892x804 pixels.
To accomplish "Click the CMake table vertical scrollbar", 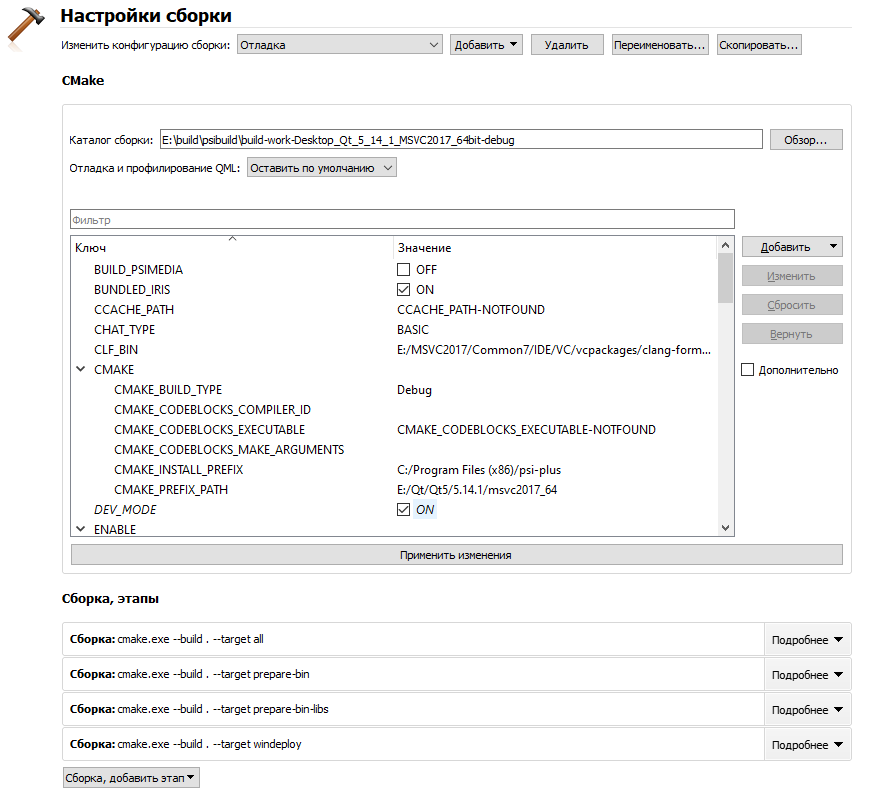I will pos(725,390).
